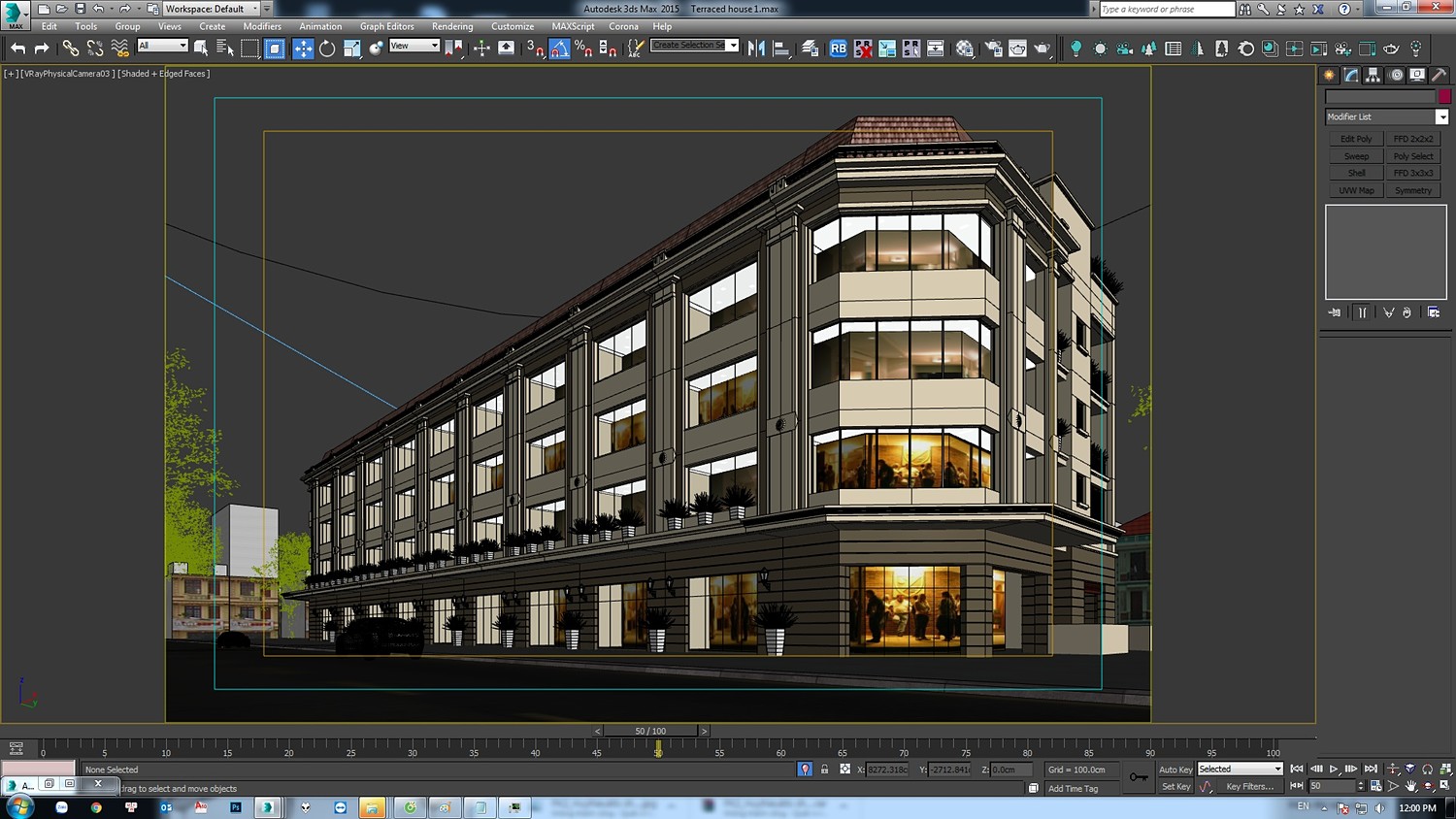Image resolution: width=1456 pixels, height=819 pixels.
Task: Activate the Select and Move tool
Action: click(x=303, y=48)
